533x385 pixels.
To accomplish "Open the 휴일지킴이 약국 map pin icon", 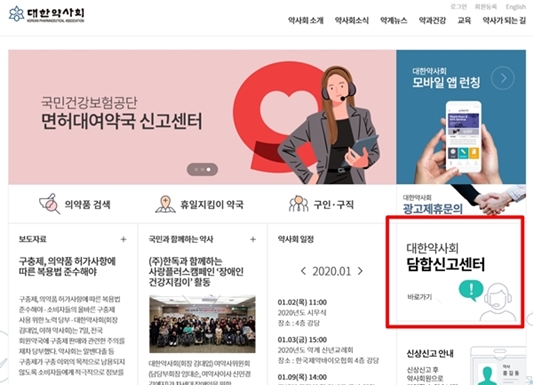I will [165, 204].
